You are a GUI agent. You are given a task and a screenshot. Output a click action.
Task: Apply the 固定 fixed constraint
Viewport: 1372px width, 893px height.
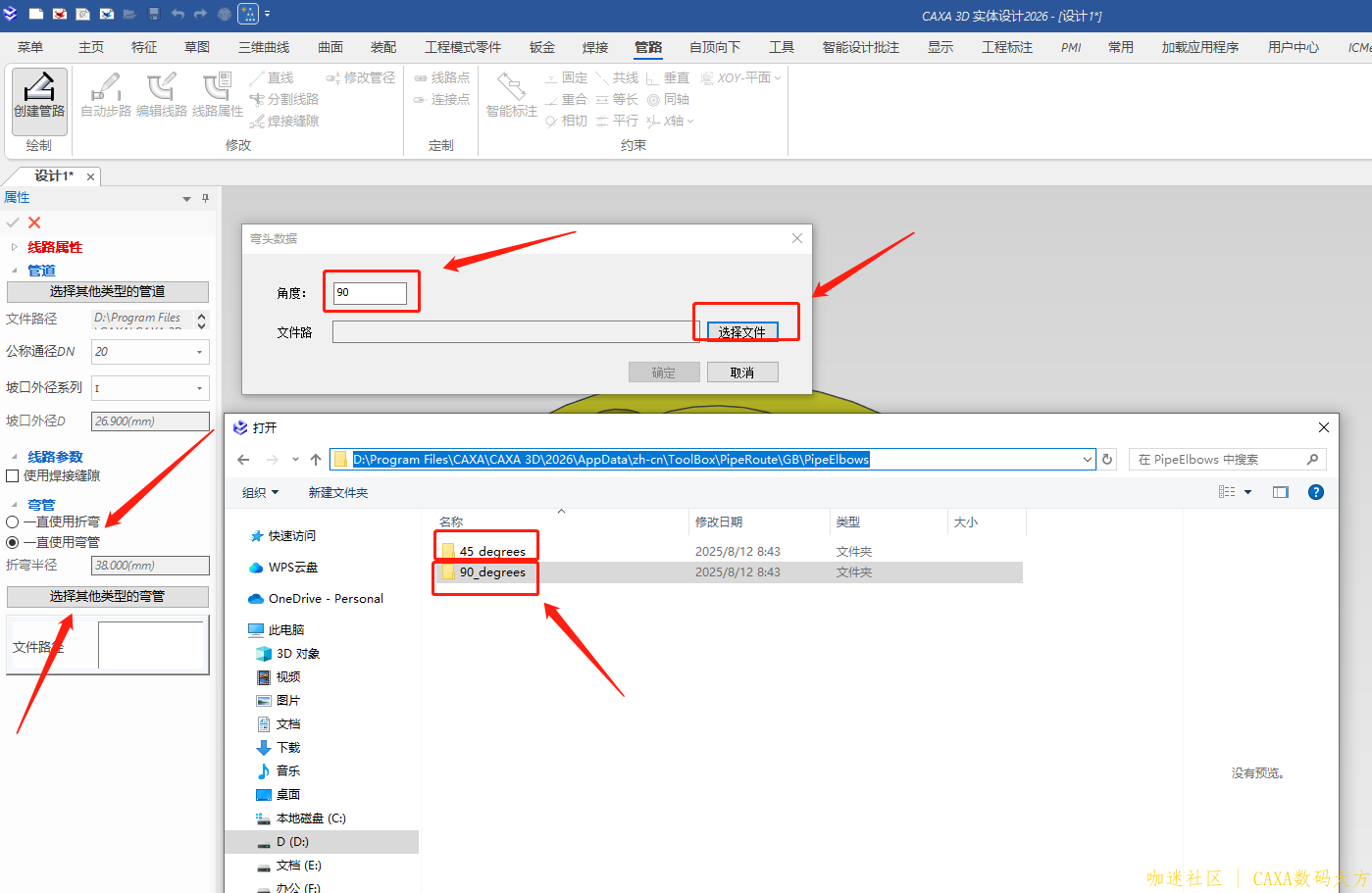tap(566, 77)
